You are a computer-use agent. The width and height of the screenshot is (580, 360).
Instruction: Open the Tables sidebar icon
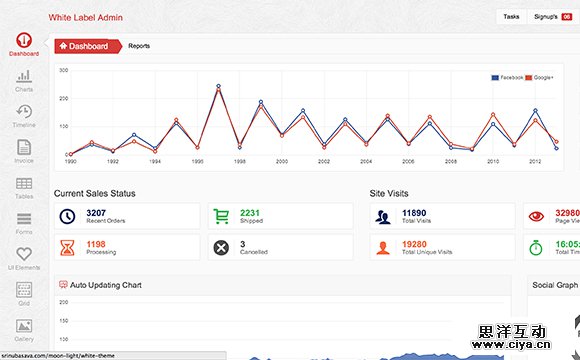24,183
